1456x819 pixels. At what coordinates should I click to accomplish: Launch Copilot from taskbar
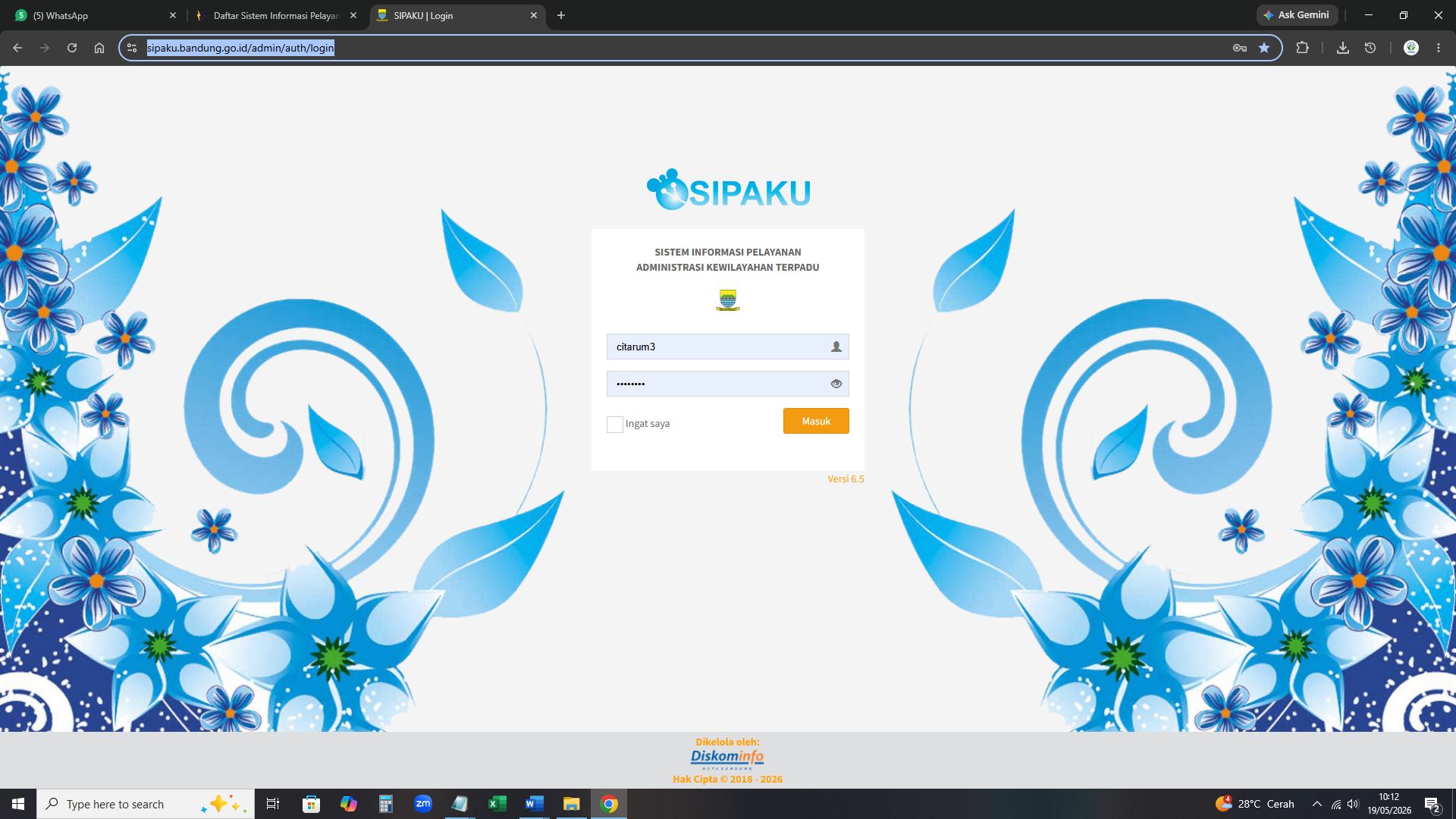pyautogui.click(x=348, y=804)
